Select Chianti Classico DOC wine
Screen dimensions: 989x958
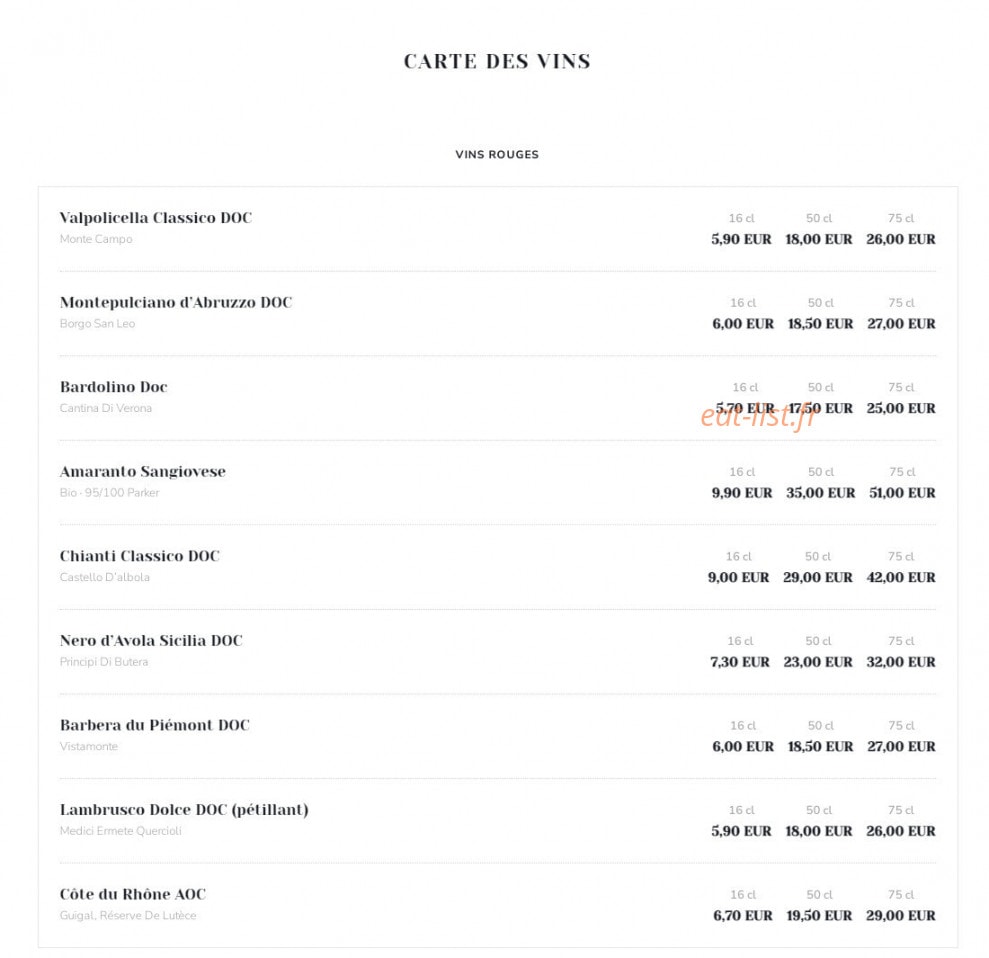click(x=139, y=556)
